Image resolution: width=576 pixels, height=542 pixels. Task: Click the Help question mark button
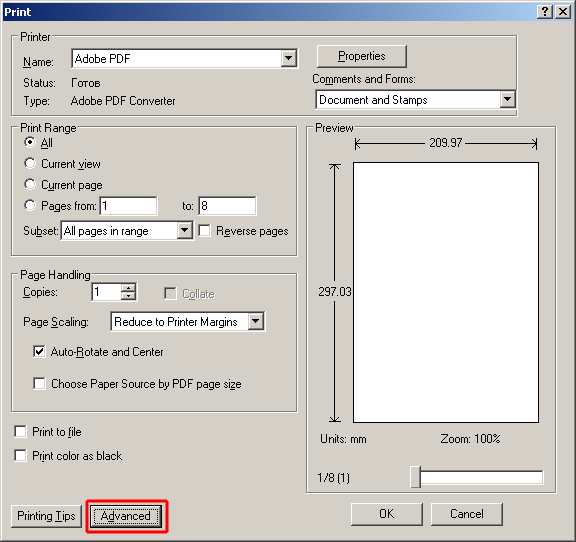pos(545,12)
